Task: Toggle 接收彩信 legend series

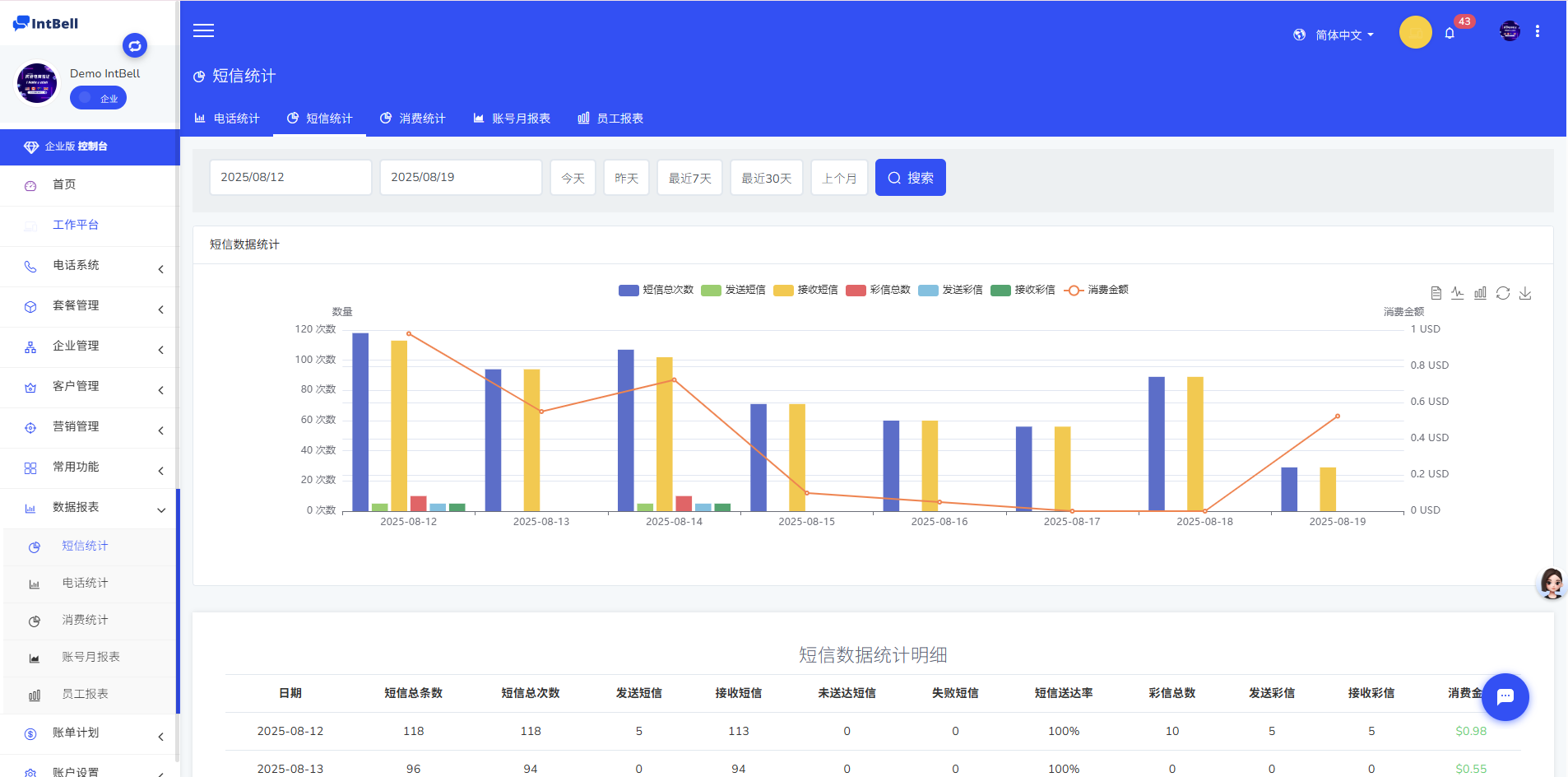Action: click(x=1023, y=290)
